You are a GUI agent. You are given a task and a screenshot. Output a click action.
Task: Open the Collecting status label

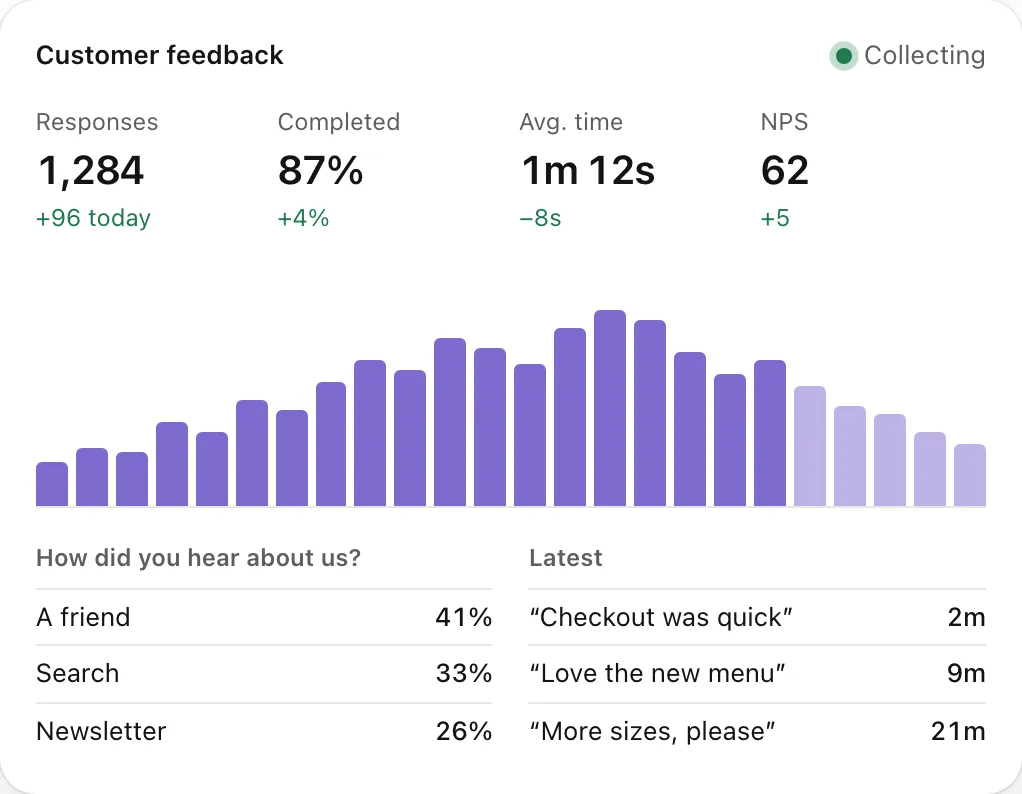pos(924,55)
